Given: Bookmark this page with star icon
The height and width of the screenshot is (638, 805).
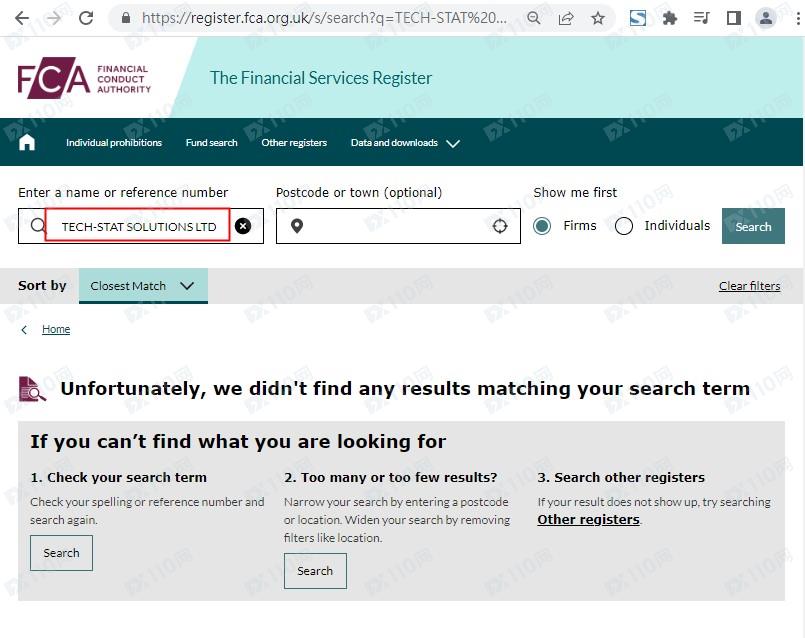Looking at the screenshot, I should [x=597, y=18].
